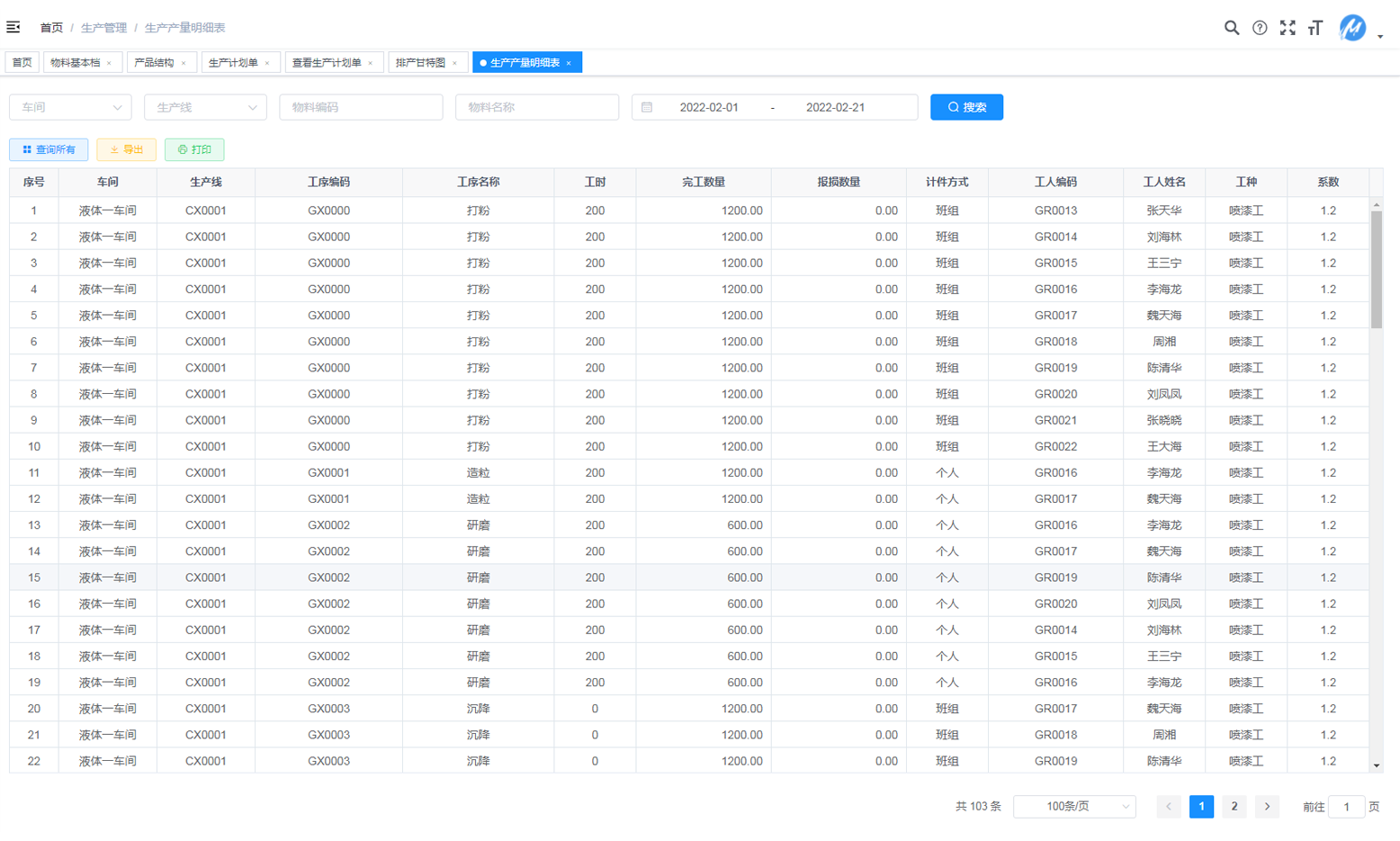This screenshot has width=1400, height=841.
Task: Close the 生产计划单 tab
Action: click(x=267, y=63)
